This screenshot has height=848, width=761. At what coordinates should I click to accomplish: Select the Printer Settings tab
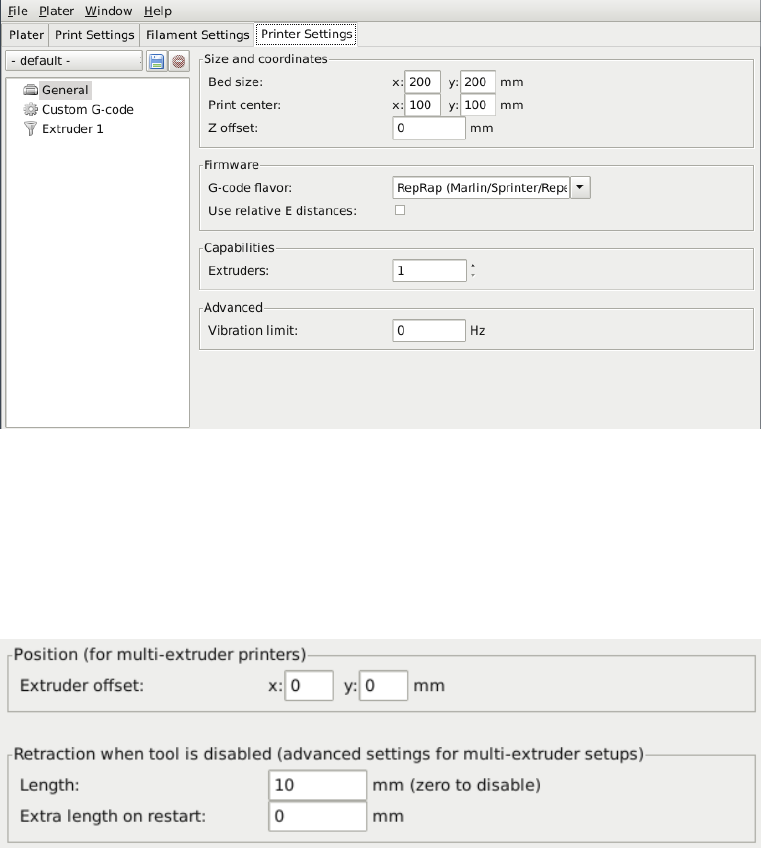point(306,34)
